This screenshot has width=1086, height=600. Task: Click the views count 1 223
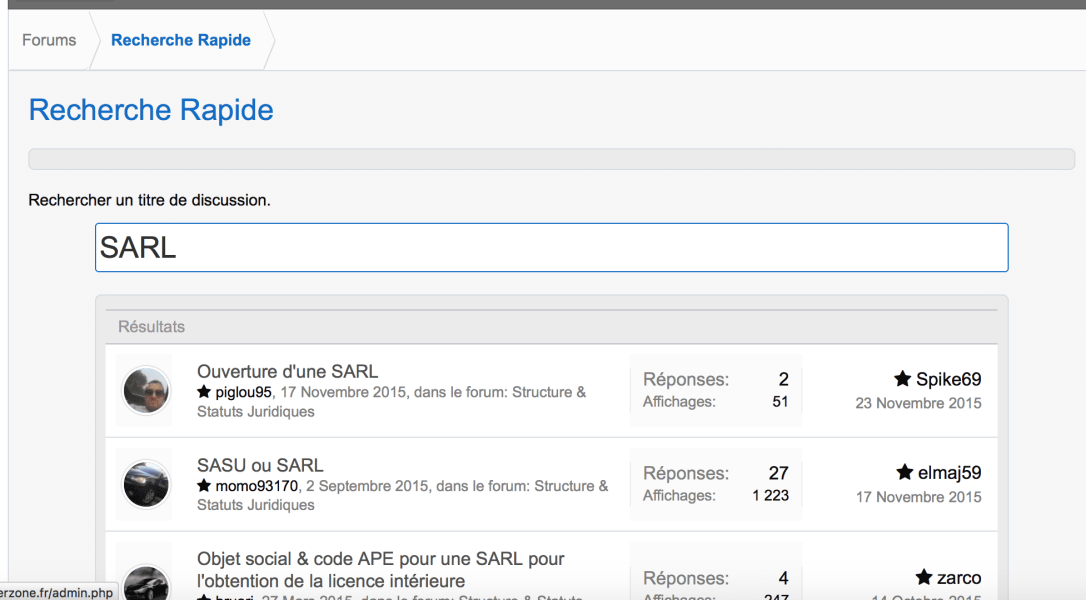tap(770, 495)
